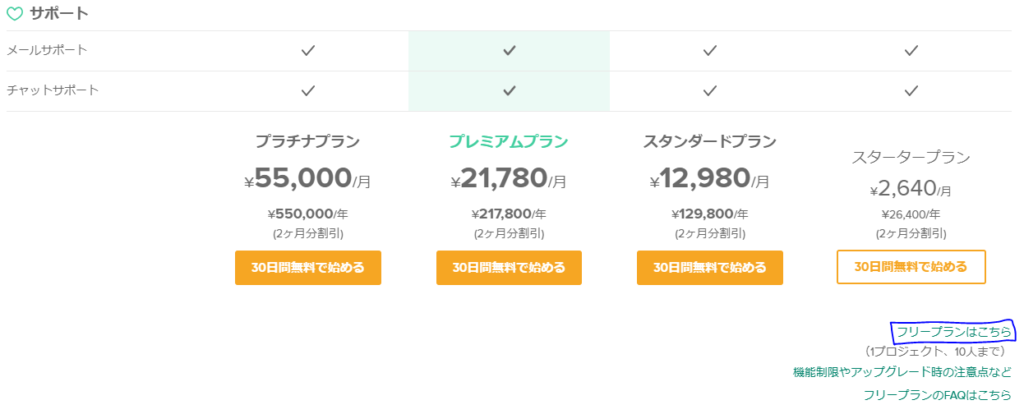Viewport: 1024px width, 414px height.
Task: Click the メールサポート row label
Action: click(x=46, y=50)
